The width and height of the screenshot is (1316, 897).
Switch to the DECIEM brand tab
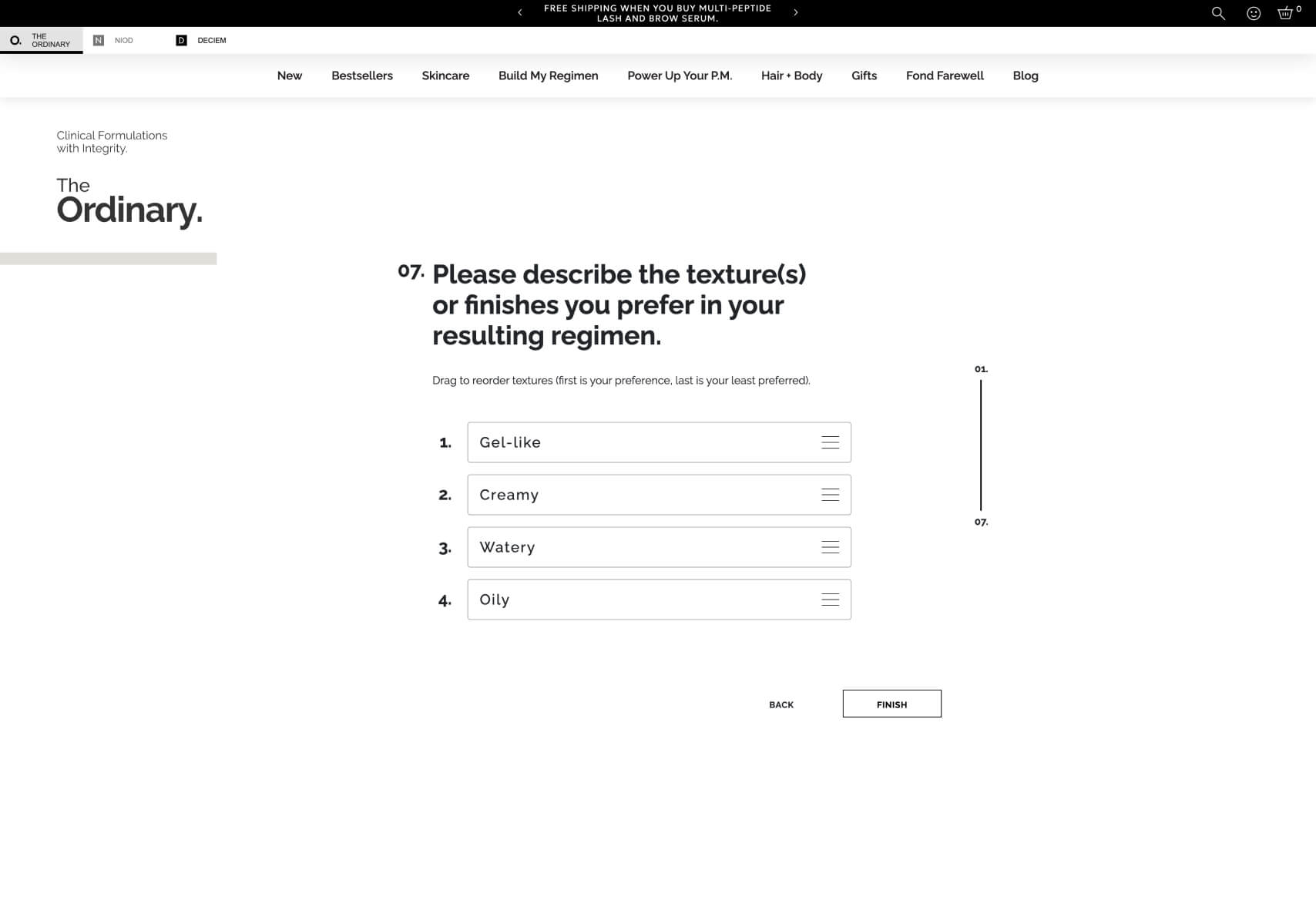click(x=201, y=40)
